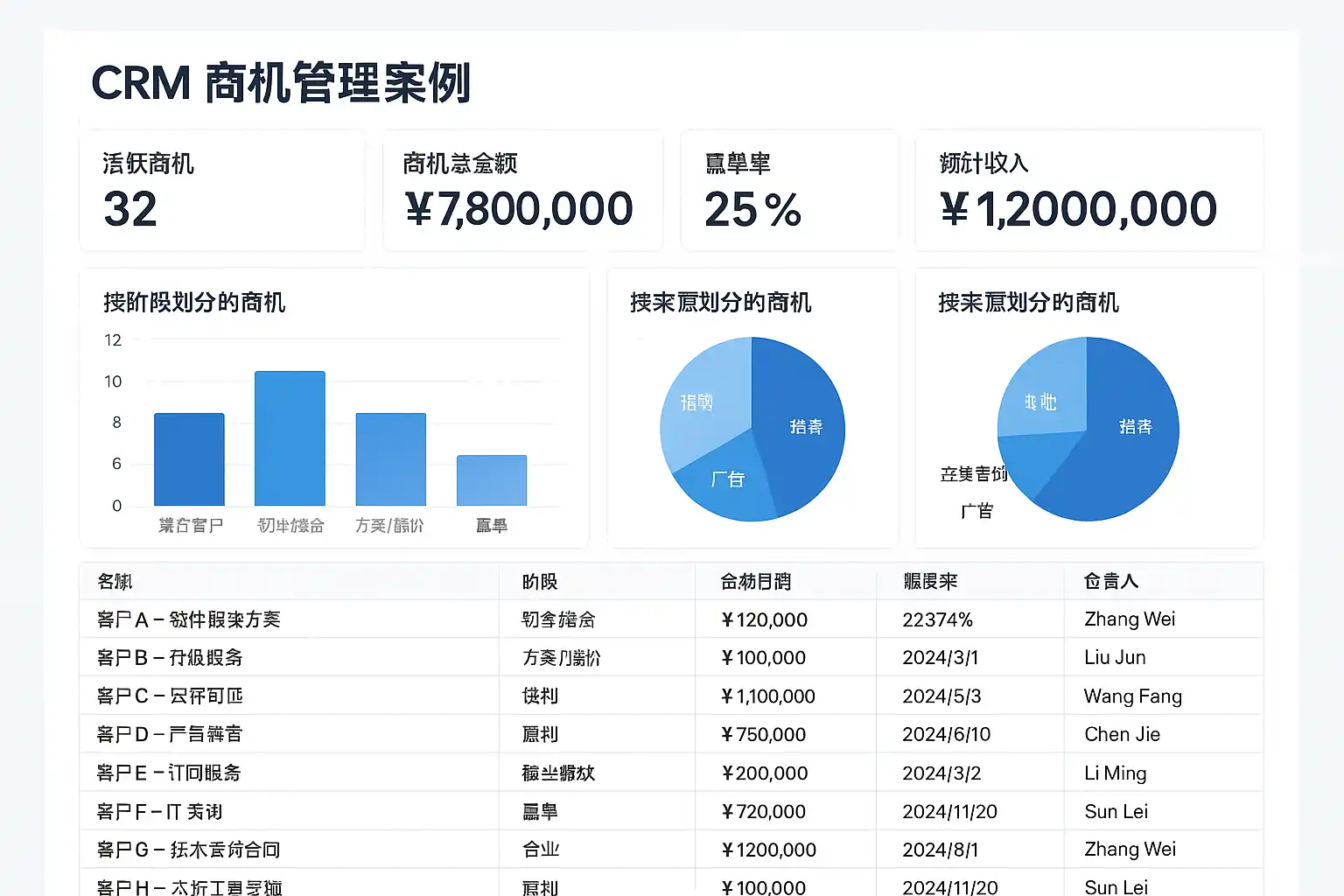The height and width of the screenshot is (896, 1344).
Task: Select Li Ming owner cell
Action: [1116, 773]
